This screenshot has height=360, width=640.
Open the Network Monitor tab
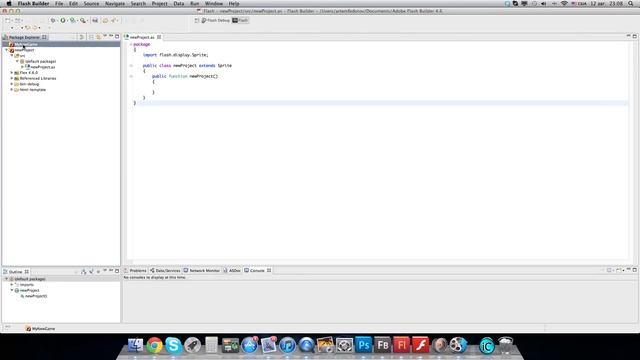point(202,270)
